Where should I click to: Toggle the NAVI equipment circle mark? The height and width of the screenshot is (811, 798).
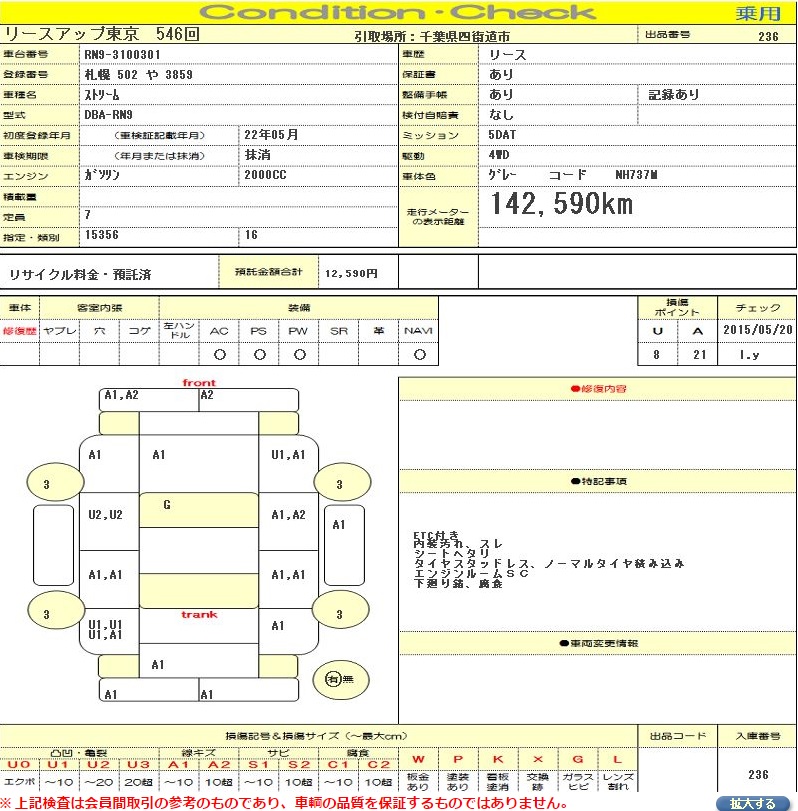(419, 354)
